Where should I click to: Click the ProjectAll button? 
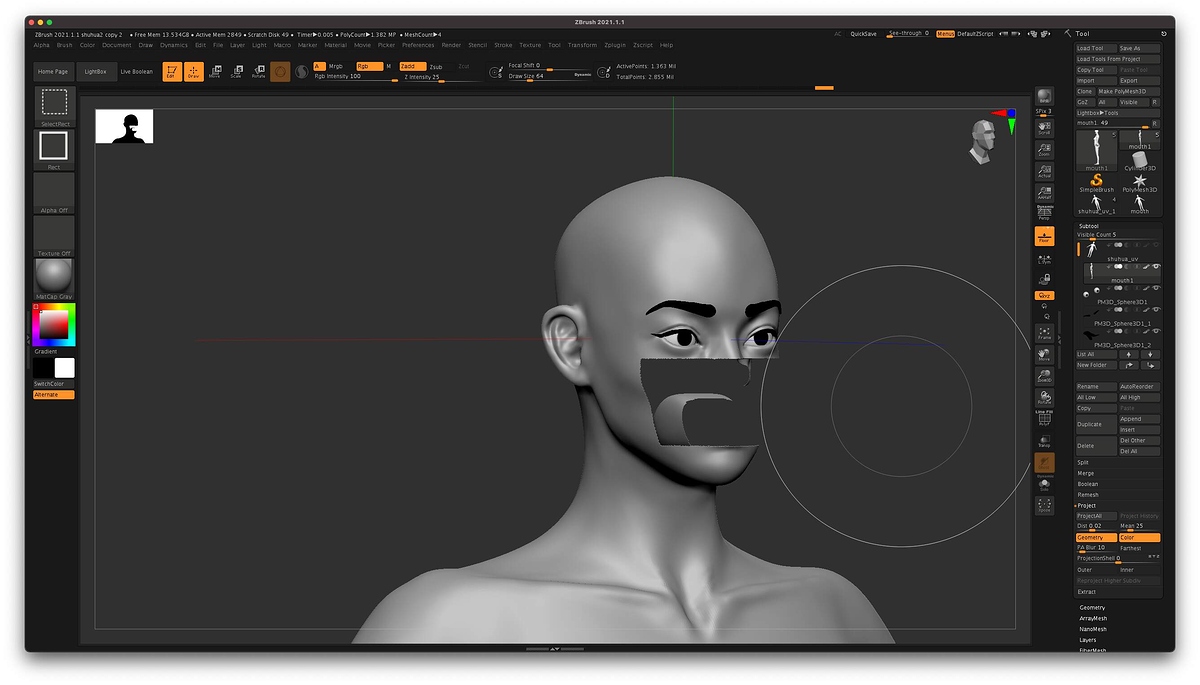tap(1096, 516)
